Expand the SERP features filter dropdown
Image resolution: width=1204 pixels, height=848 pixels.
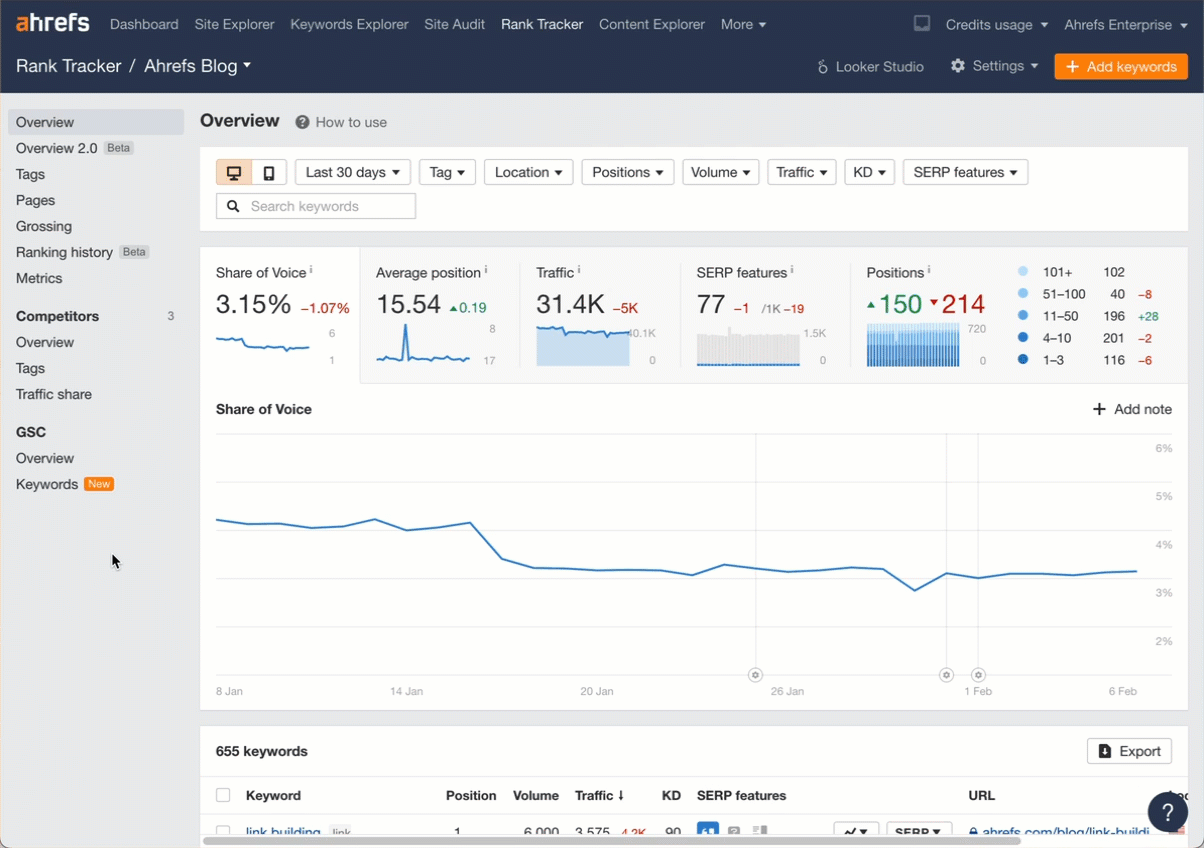[964, 171]
